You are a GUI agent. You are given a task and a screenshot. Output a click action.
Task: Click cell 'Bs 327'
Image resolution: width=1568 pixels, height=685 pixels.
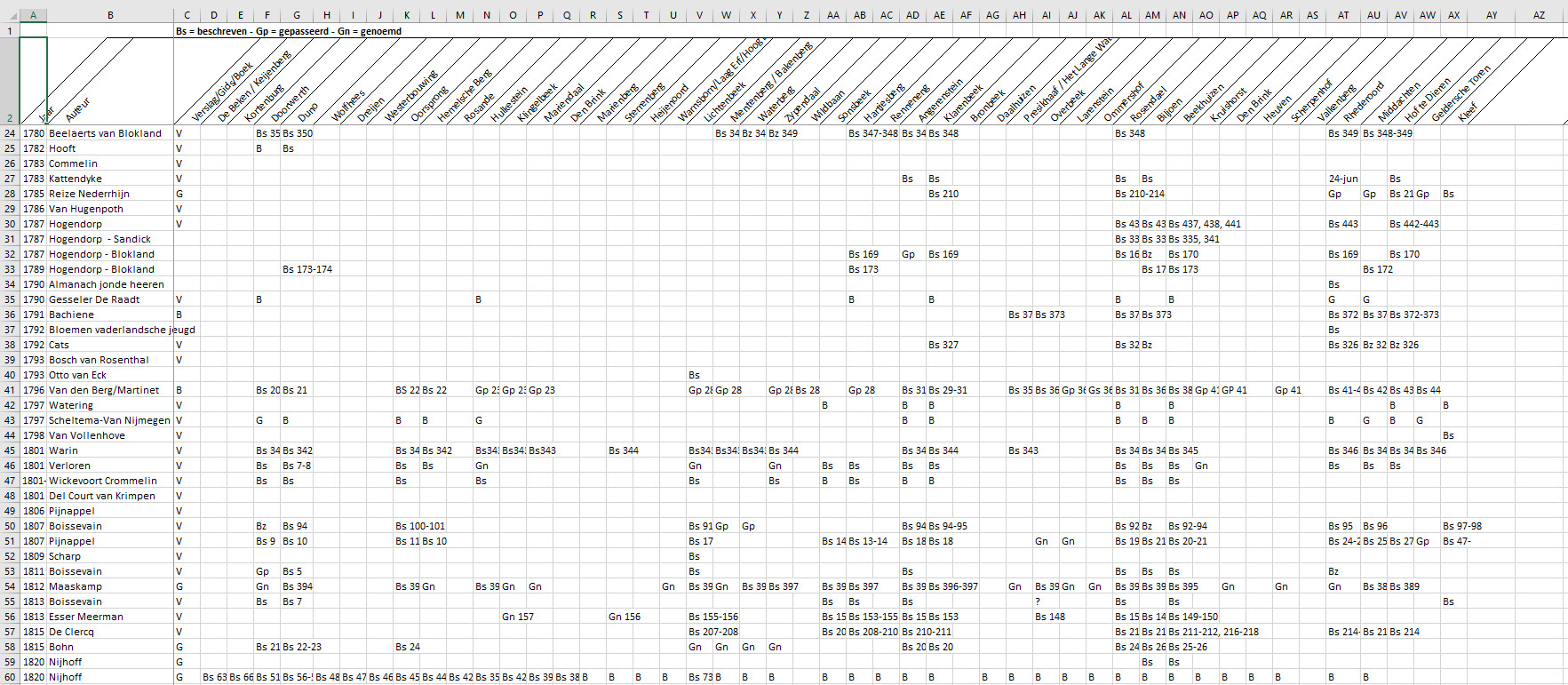[x=943, y=345]
